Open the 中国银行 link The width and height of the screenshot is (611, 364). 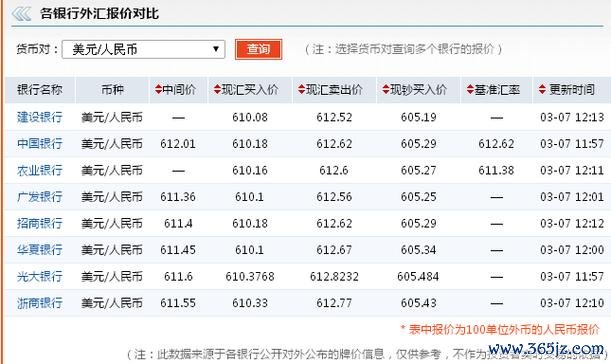pyautogui.click(x=40, y=143)
